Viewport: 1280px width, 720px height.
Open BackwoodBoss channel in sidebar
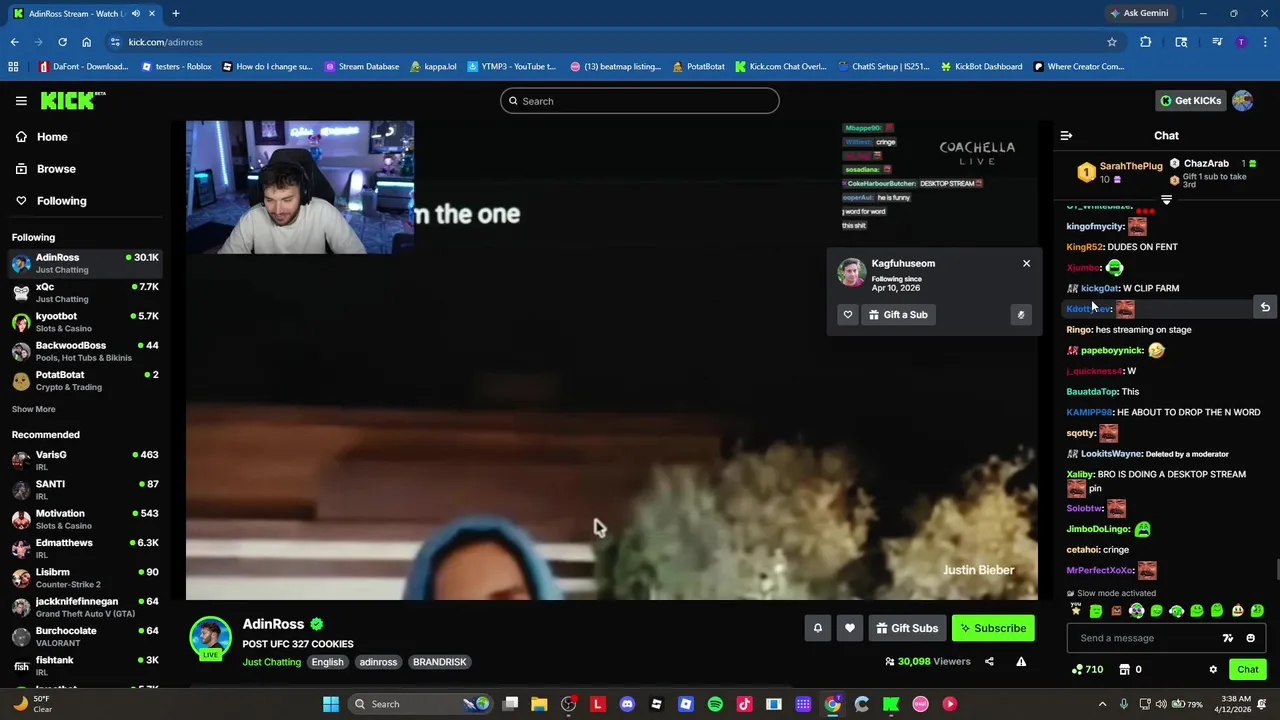click(x=85, y=351)
